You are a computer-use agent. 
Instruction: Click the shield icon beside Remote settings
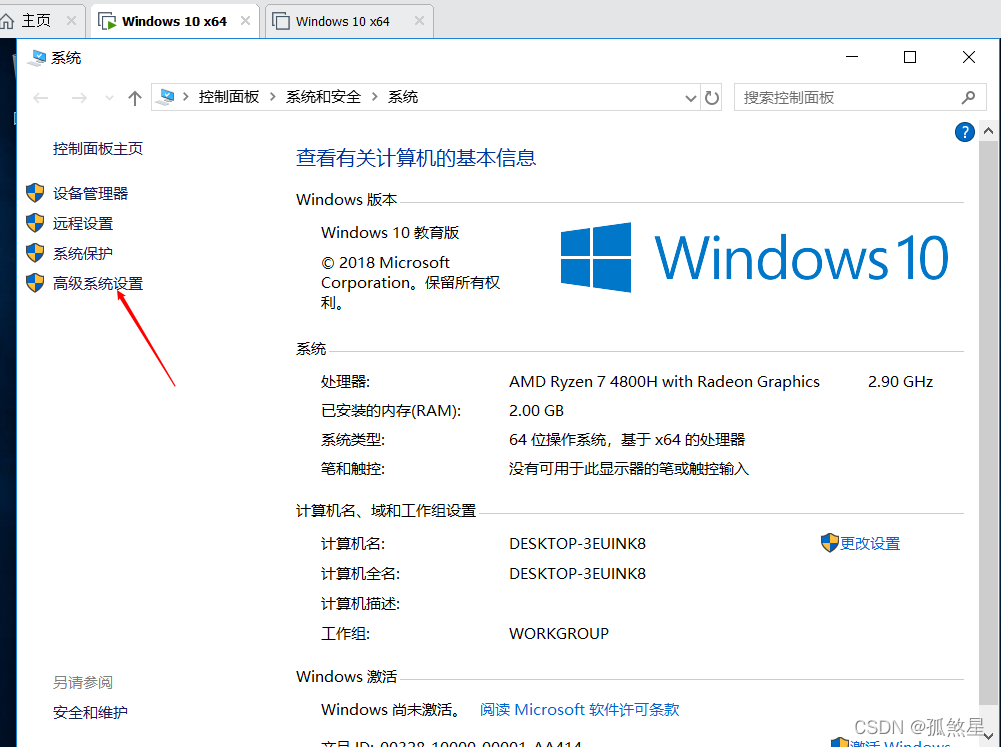coord(35,223)
